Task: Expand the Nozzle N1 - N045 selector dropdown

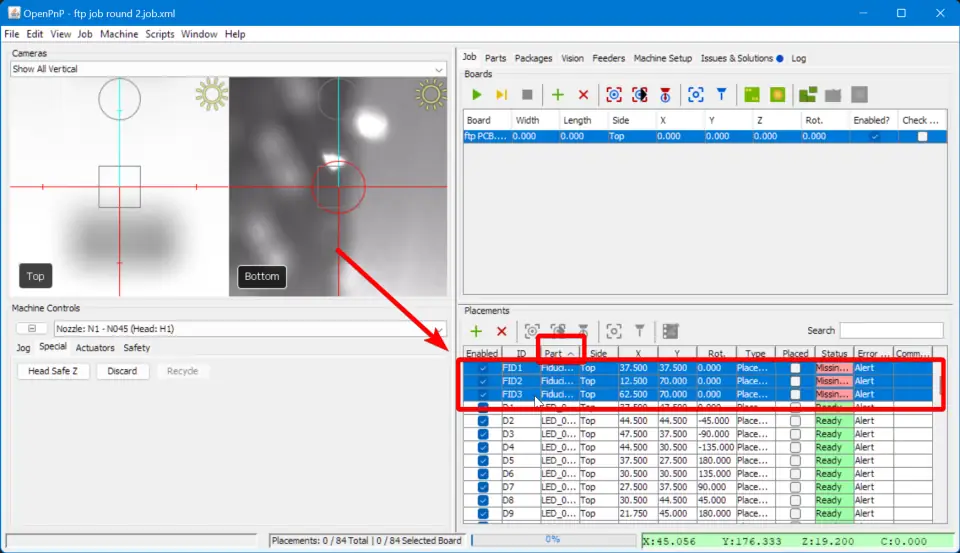Action: (x=437, y=328)
